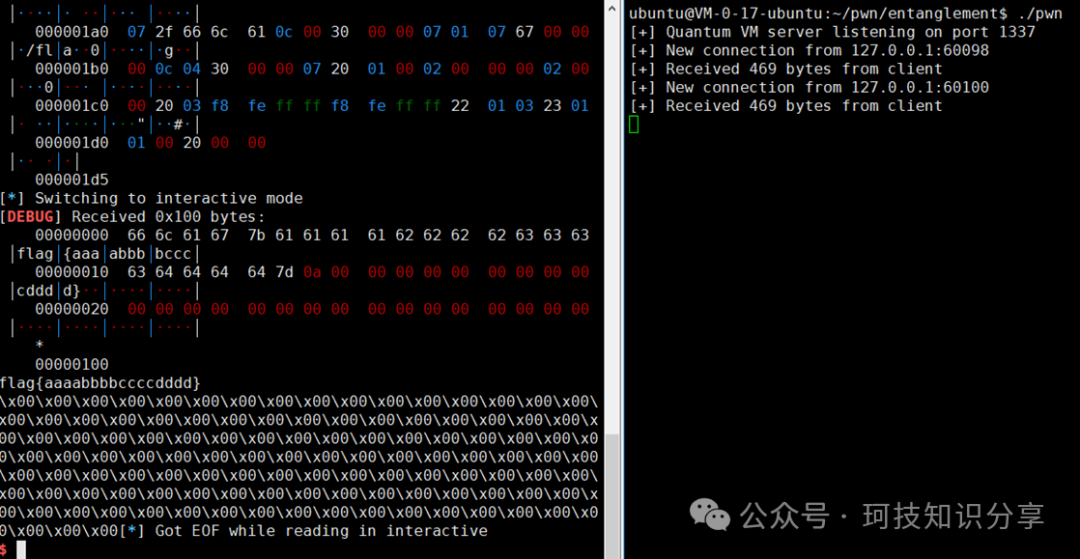Click the hex offset 000001b0
1080x559 pixels.
click(72, 69)
